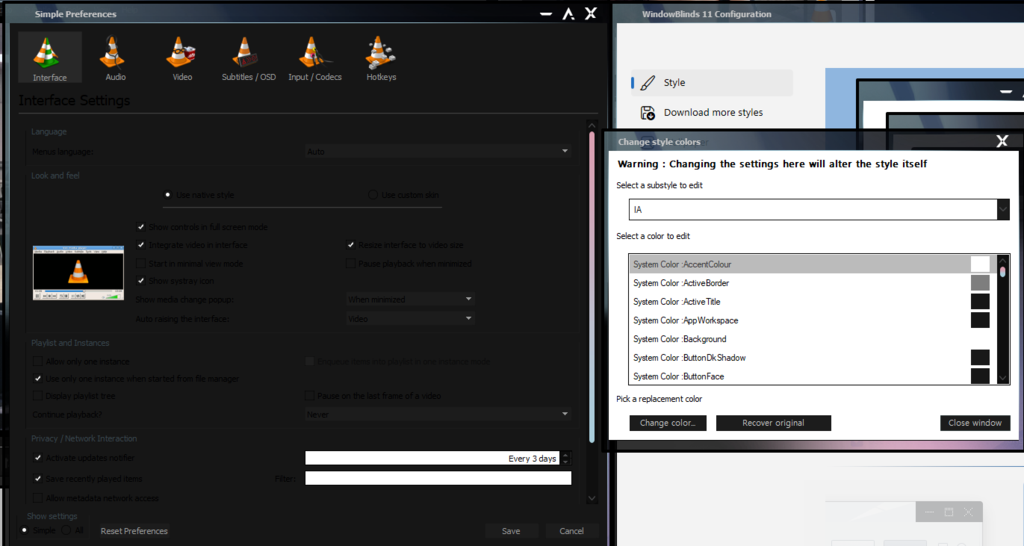Select the All show settings radio
Viewport: 1024px width, 546px height.
[x=66, y=530]
